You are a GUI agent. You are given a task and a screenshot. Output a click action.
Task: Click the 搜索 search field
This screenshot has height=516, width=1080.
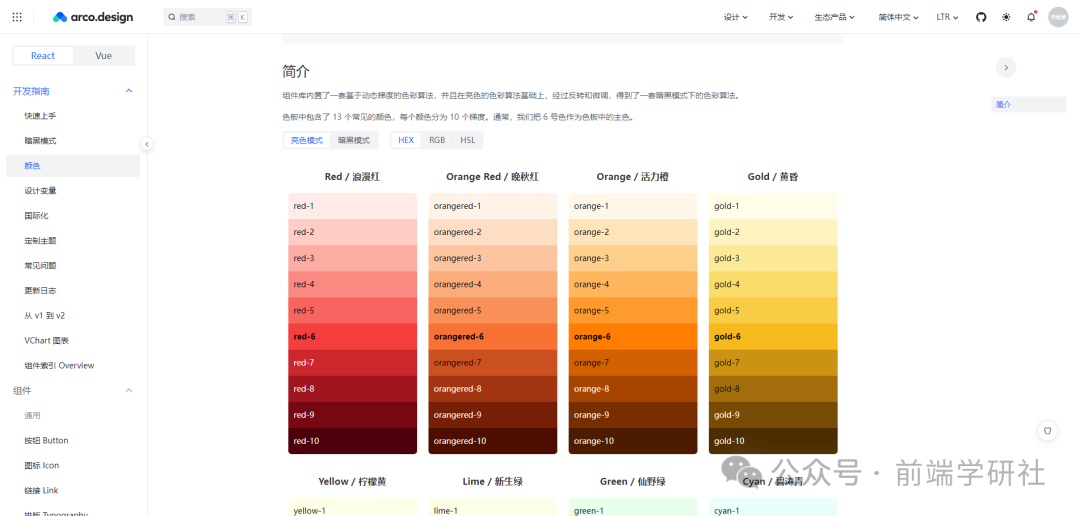207,17
